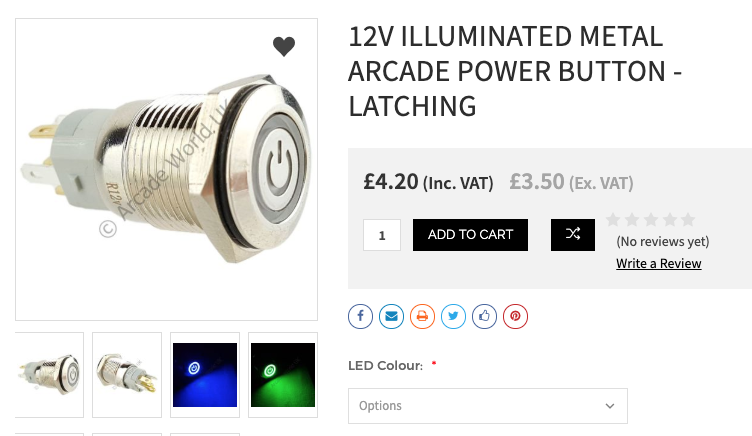Viewport: 752px width, 436px height.
Task: Rate product using the fifth star
Action: pos(688,219)
